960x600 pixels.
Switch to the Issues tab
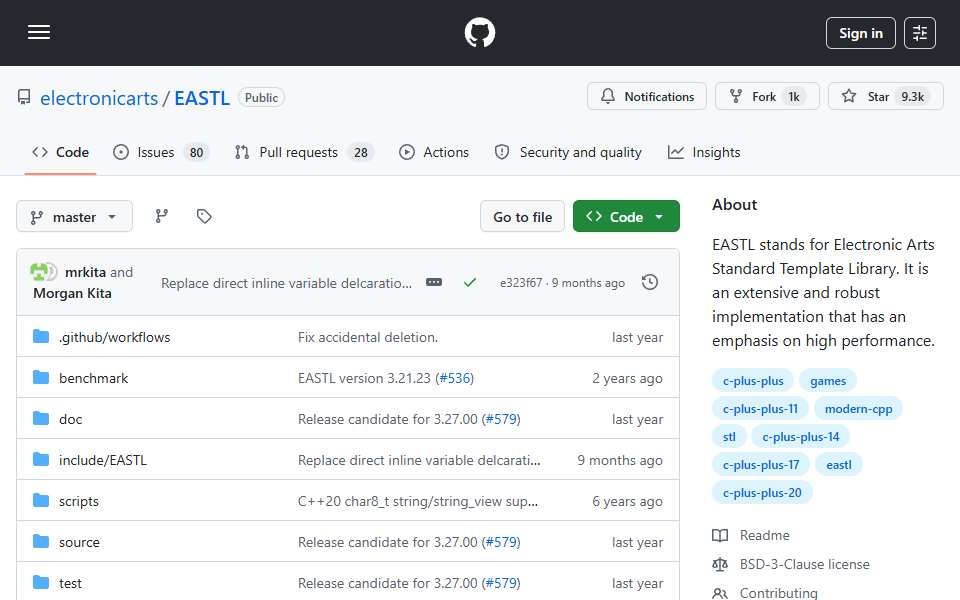tap(161, 152)
